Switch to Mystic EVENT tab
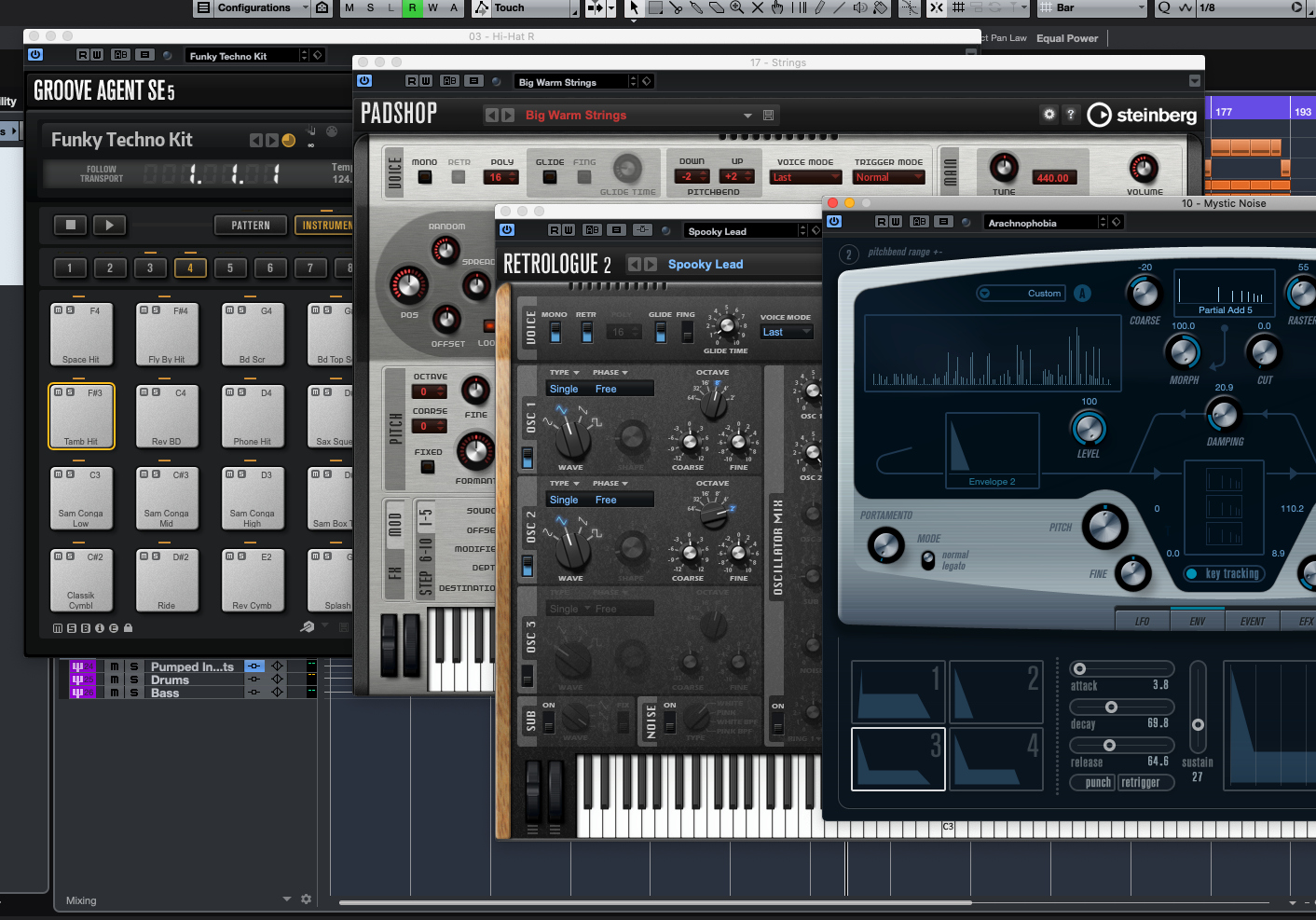Viewport: 1316px width, 920px height. (1253, 621)
